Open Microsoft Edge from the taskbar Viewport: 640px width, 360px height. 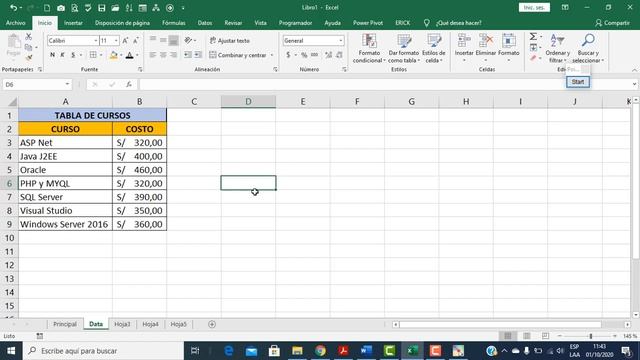pyautogui.click(x=229, y=351)
